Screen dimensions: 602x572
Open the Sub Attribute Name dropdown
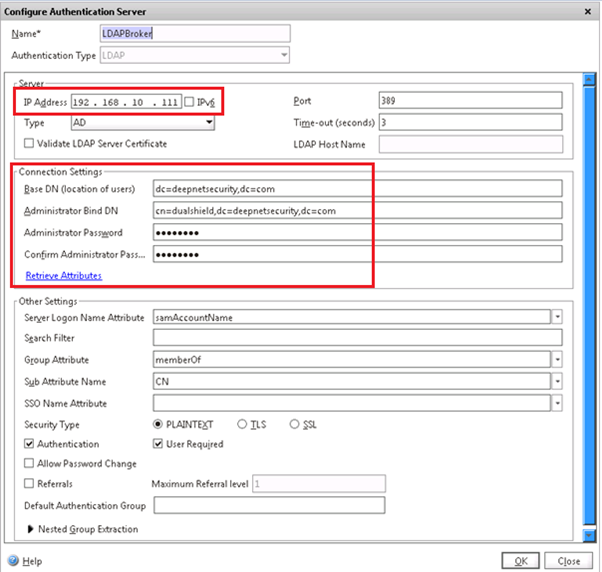(558, 382)
